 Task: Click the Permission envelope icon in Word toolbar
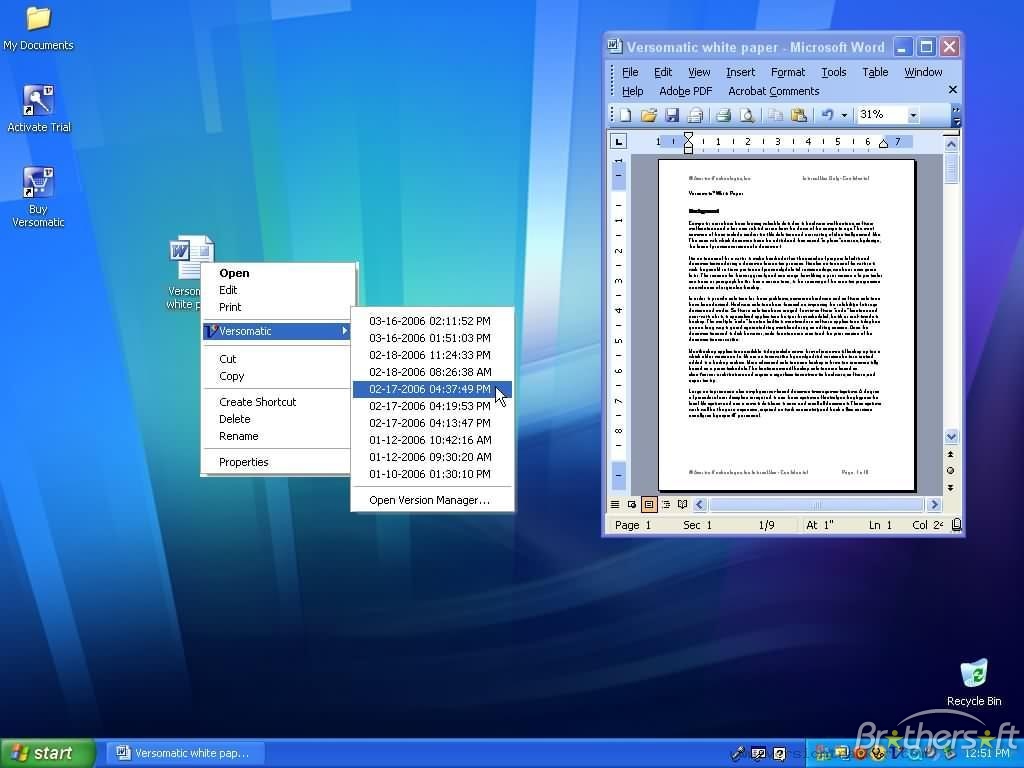[x=695, y=116]
